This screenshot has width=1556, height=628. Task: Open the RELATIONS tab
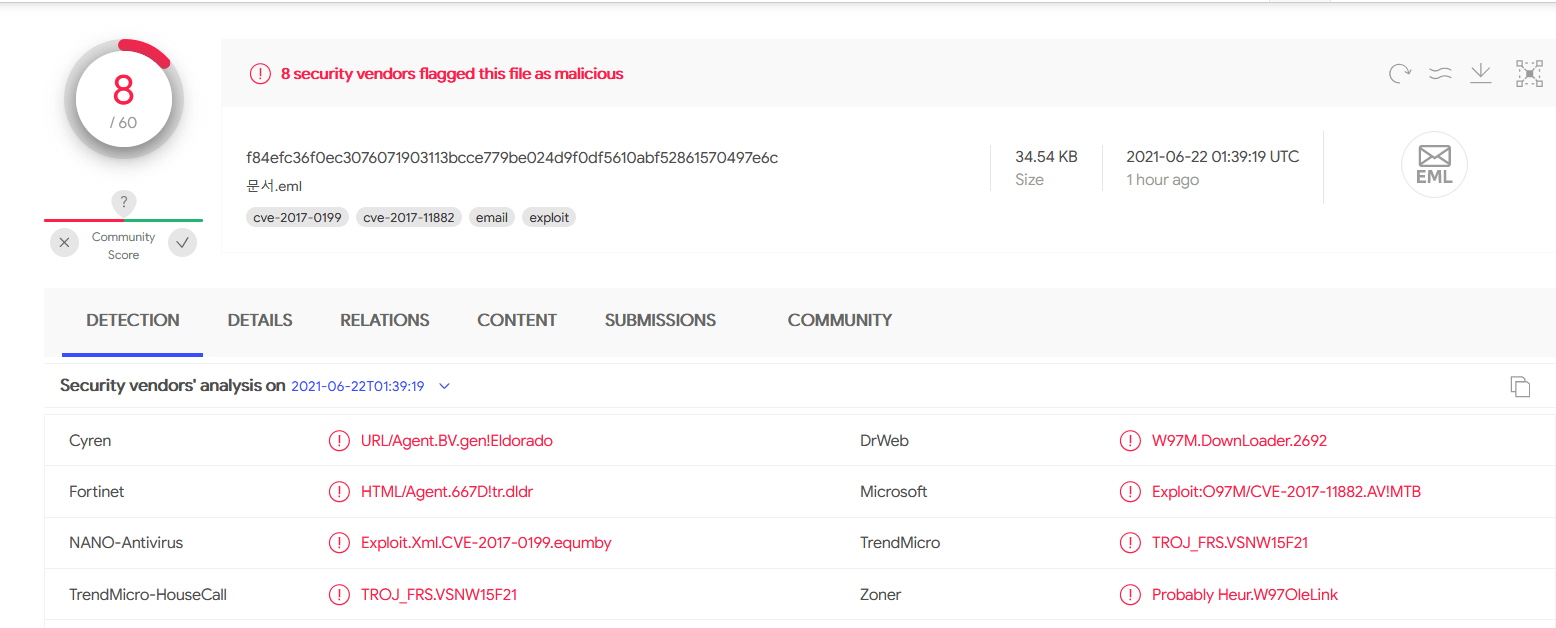pyautogui.click(x=385, y=320)
